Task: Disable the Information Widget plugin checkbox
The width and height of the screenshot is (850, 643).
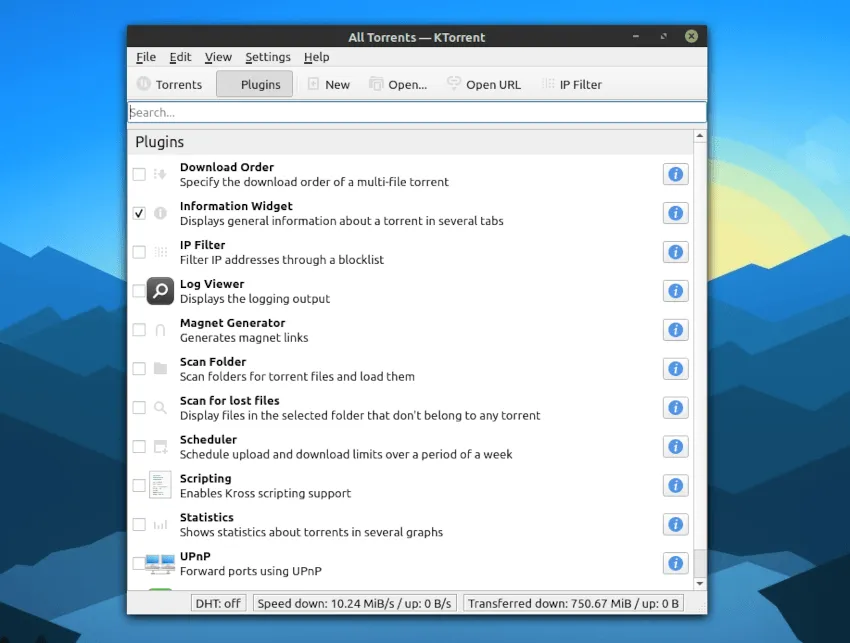Action: pyautogui.click(x=139, y=213)
